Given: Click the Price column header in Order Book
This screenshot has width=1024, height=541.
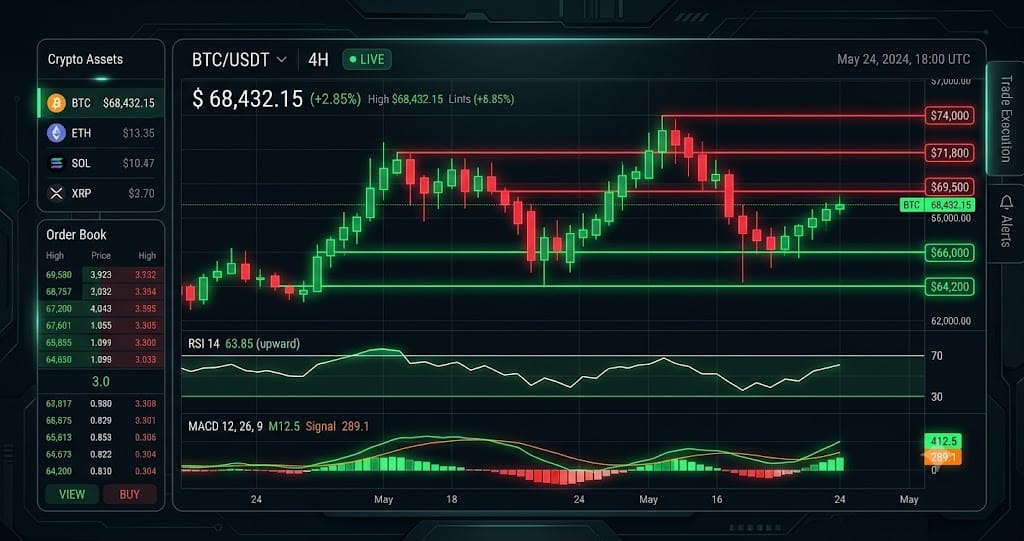Looking at the screenshot, I should pos(101,256).
